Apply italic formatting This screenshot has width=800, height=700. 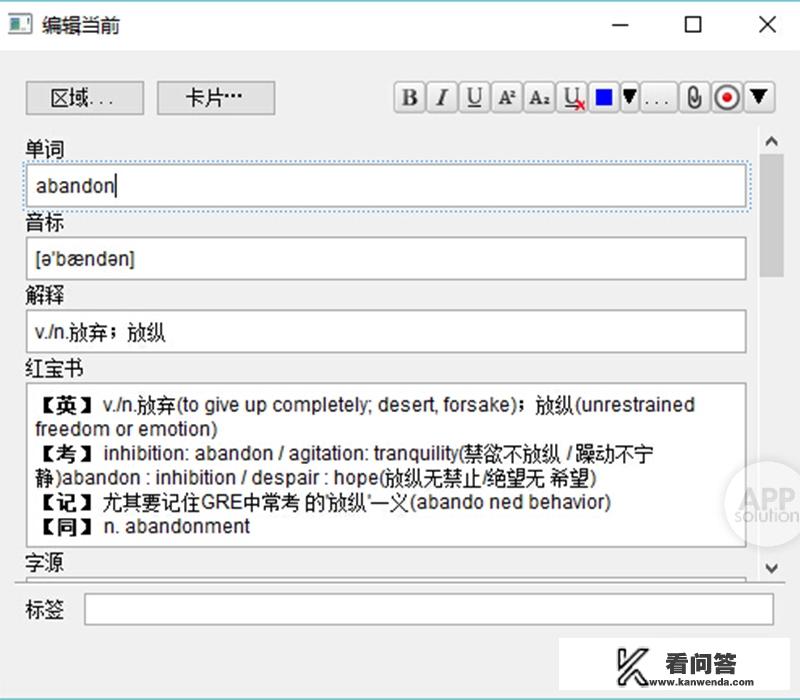click(441, 98)
